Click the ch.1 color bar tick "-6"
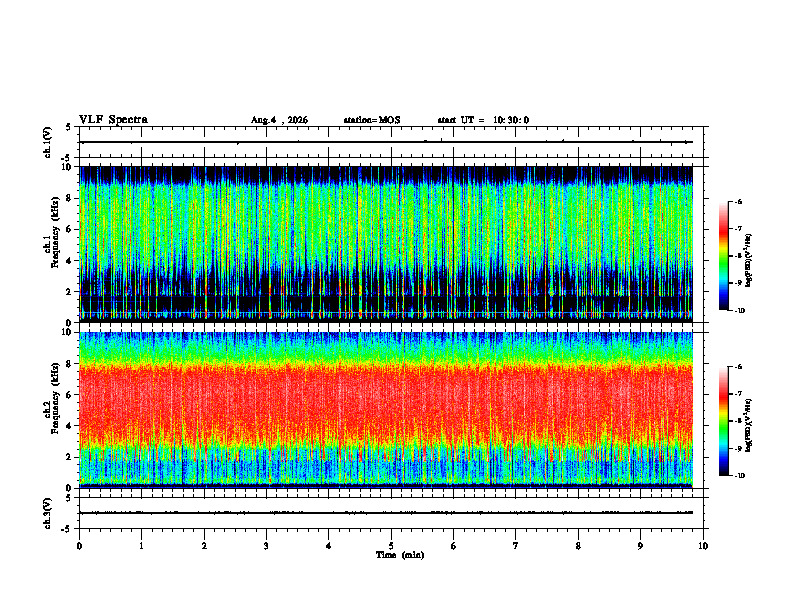 click(x=738, y=202)
